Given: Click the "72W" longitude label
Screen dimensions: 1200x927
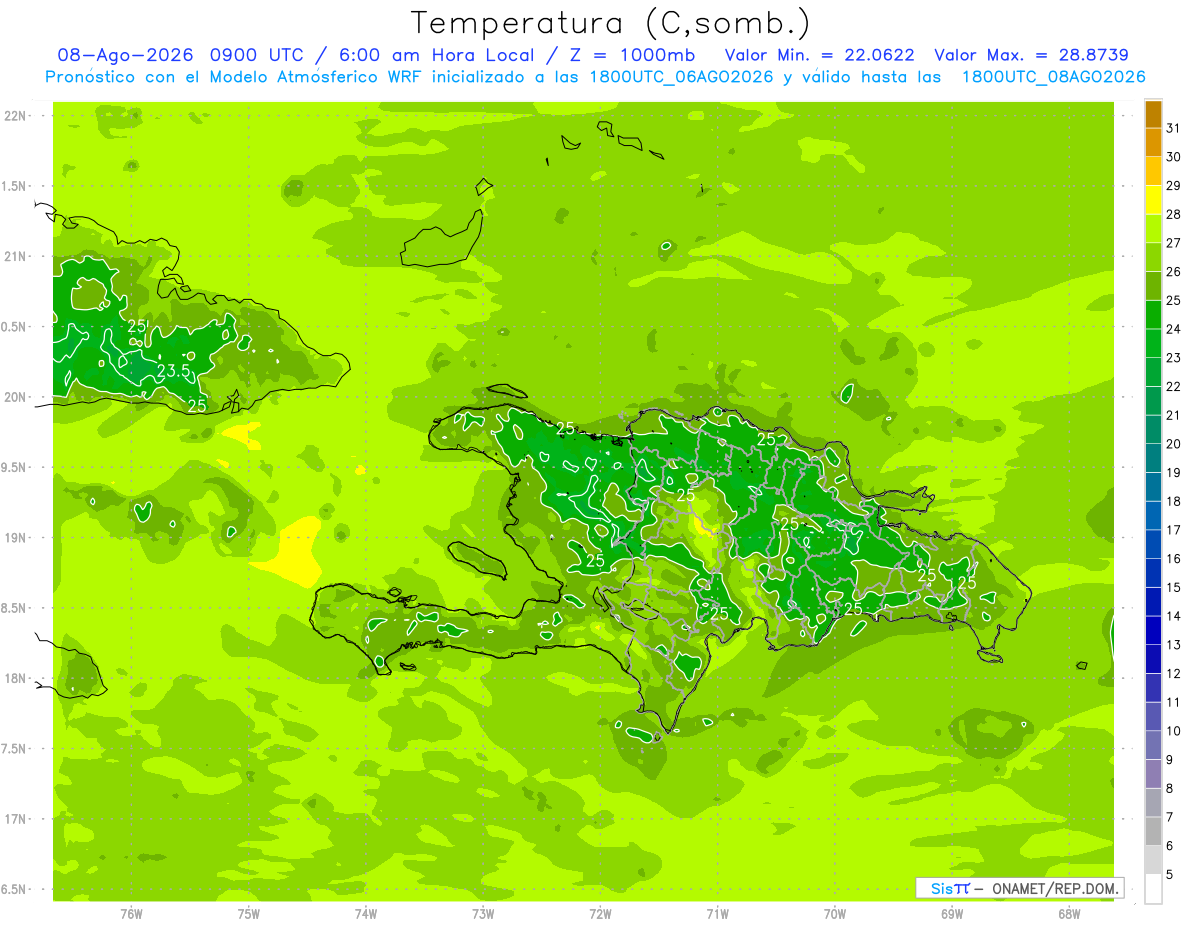Looking at the screenshot, I should tap(600, 912).
